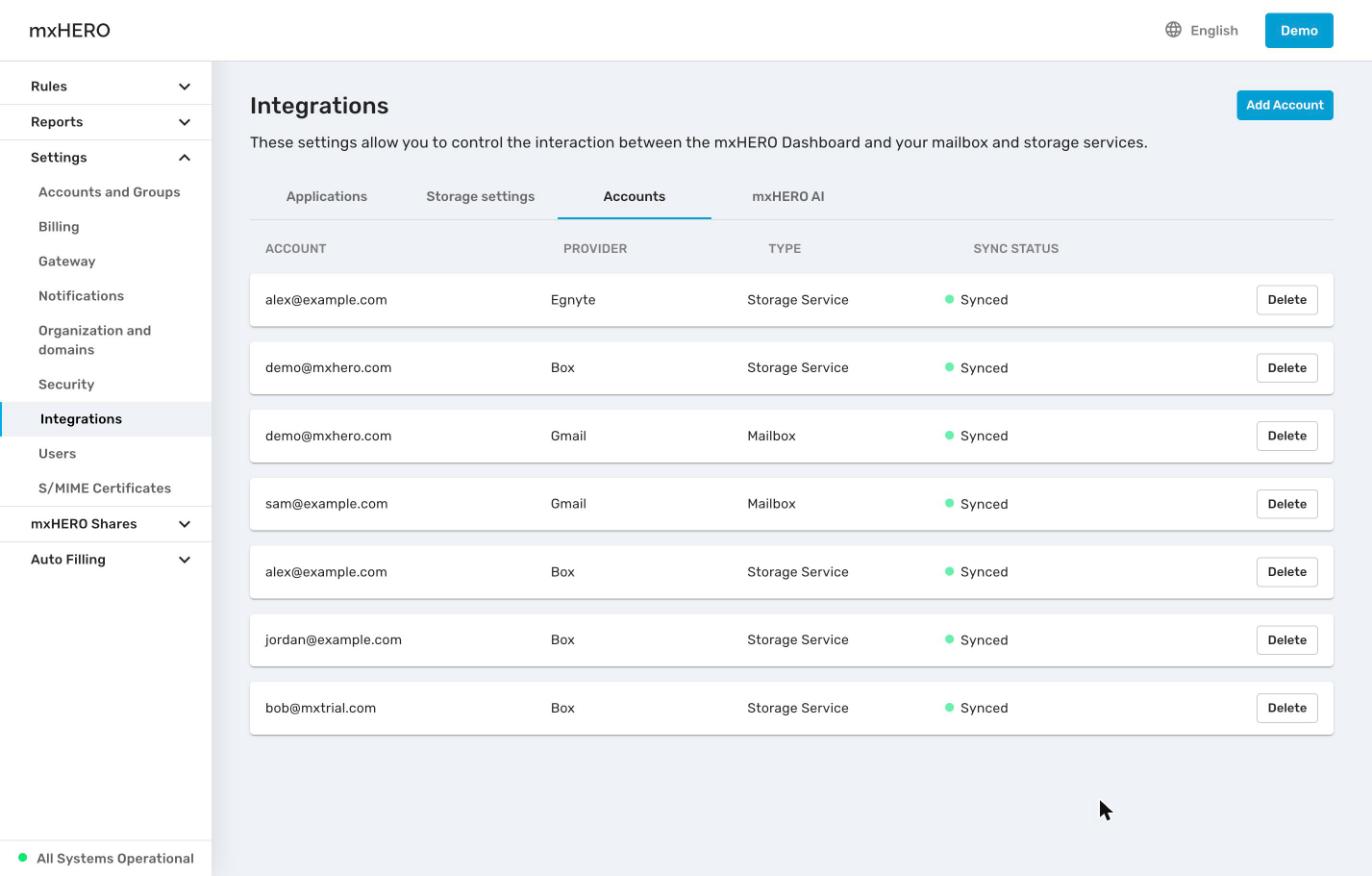Screen dimensions: 1372x876
Task: Delete the demo@mxhero.com Gmail account
Action: 1287,436
